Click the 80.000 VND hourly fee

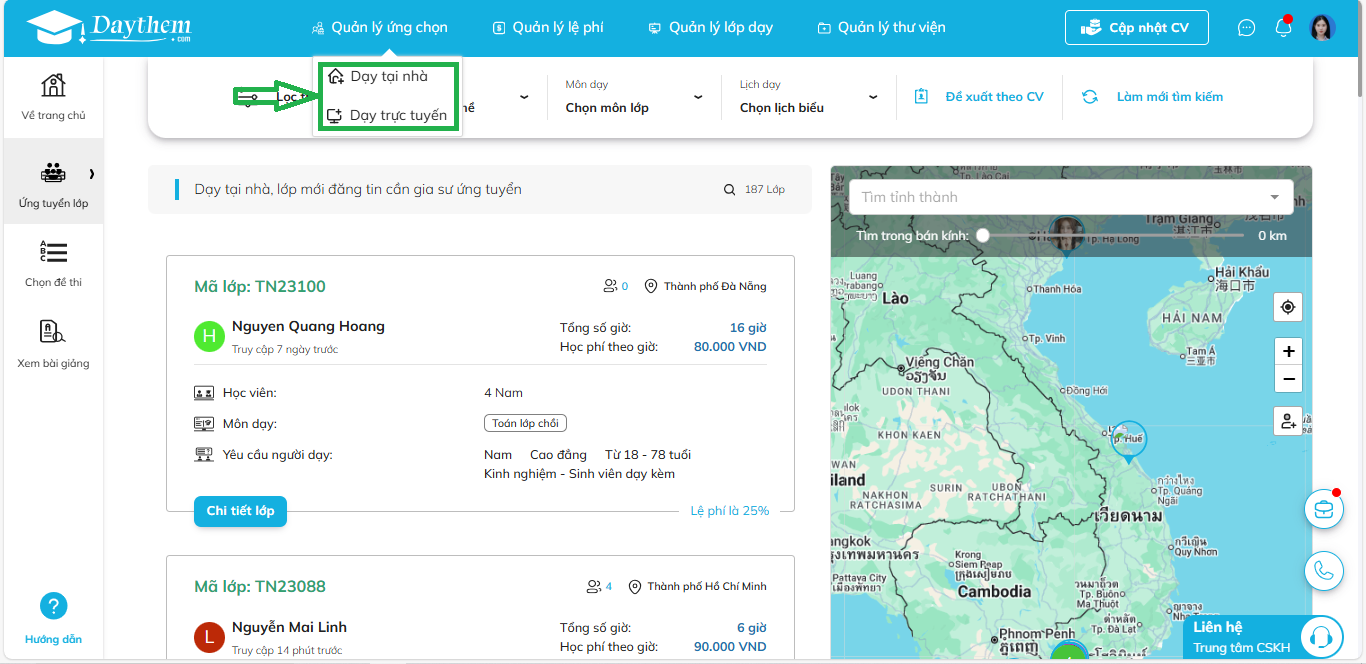[730, 347]
